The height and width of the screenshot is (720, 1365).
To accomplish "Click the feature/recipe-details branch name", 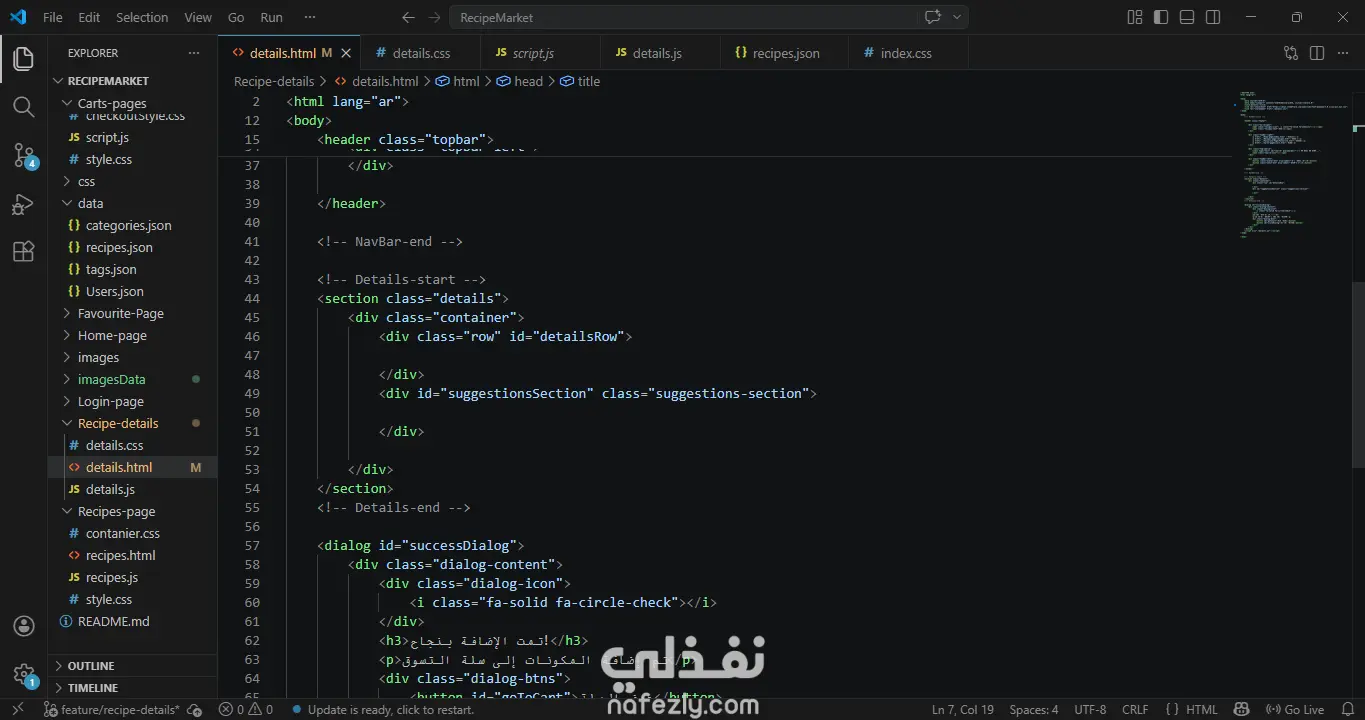I will (112, 710).
